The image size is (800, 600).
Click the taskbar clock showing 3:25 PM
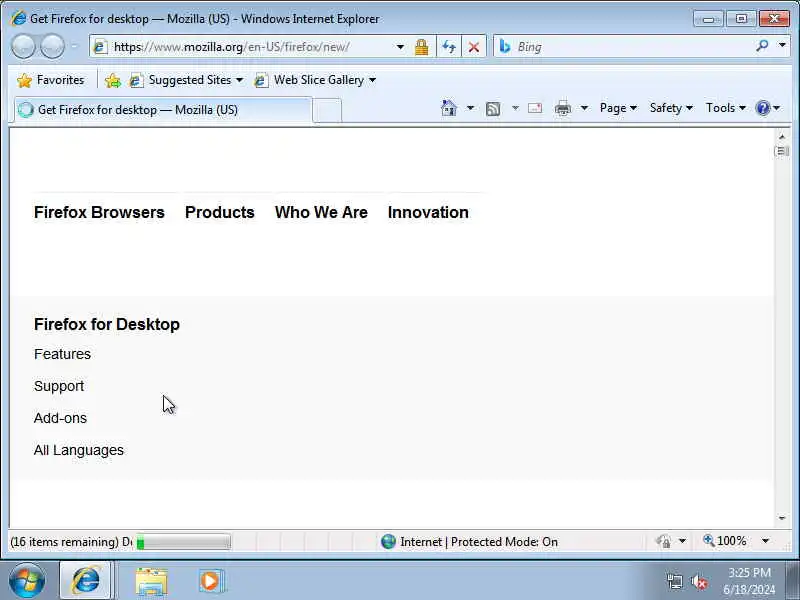(x=749, y=581)
